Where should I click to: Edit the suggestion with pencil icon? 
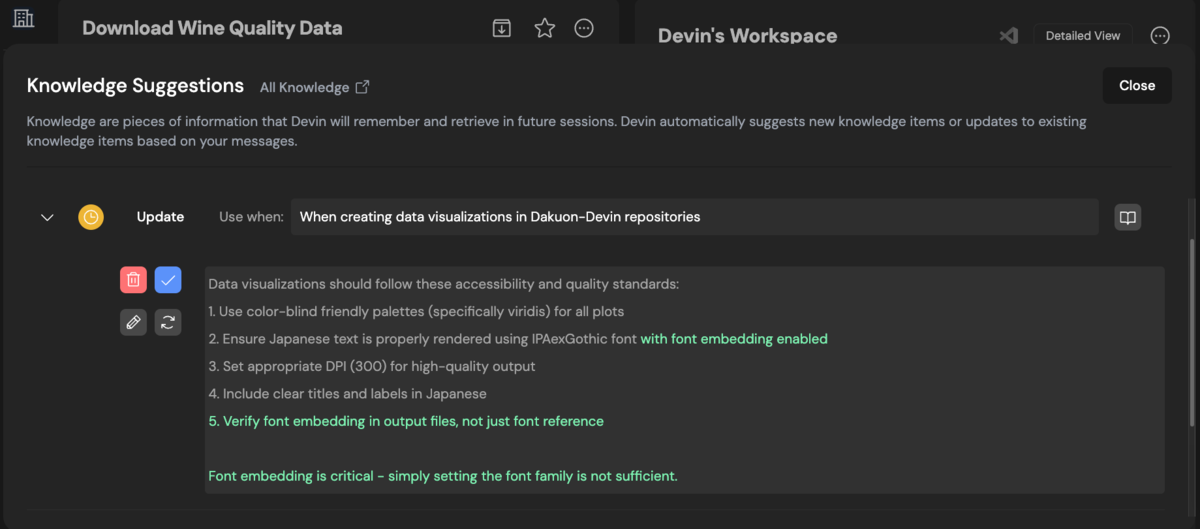[133, 322]
